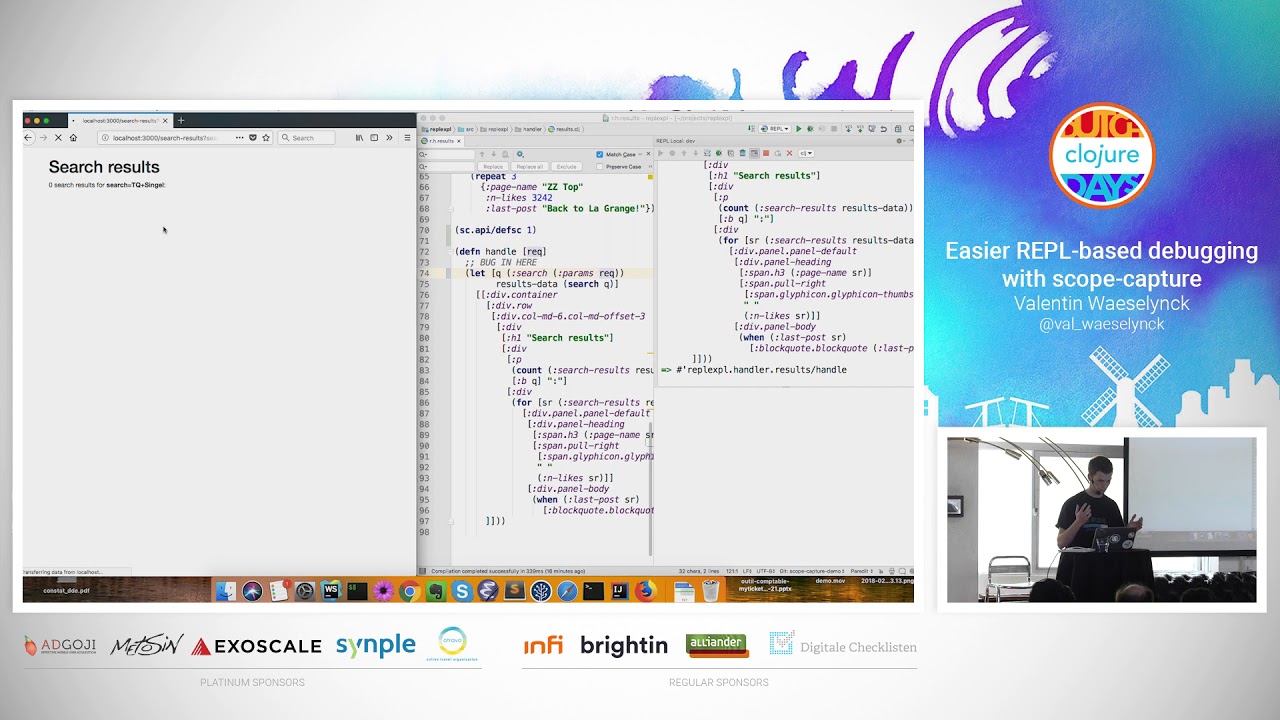Open Firefox Library icon
This screenshot has width=1280, height=720.
359,138
